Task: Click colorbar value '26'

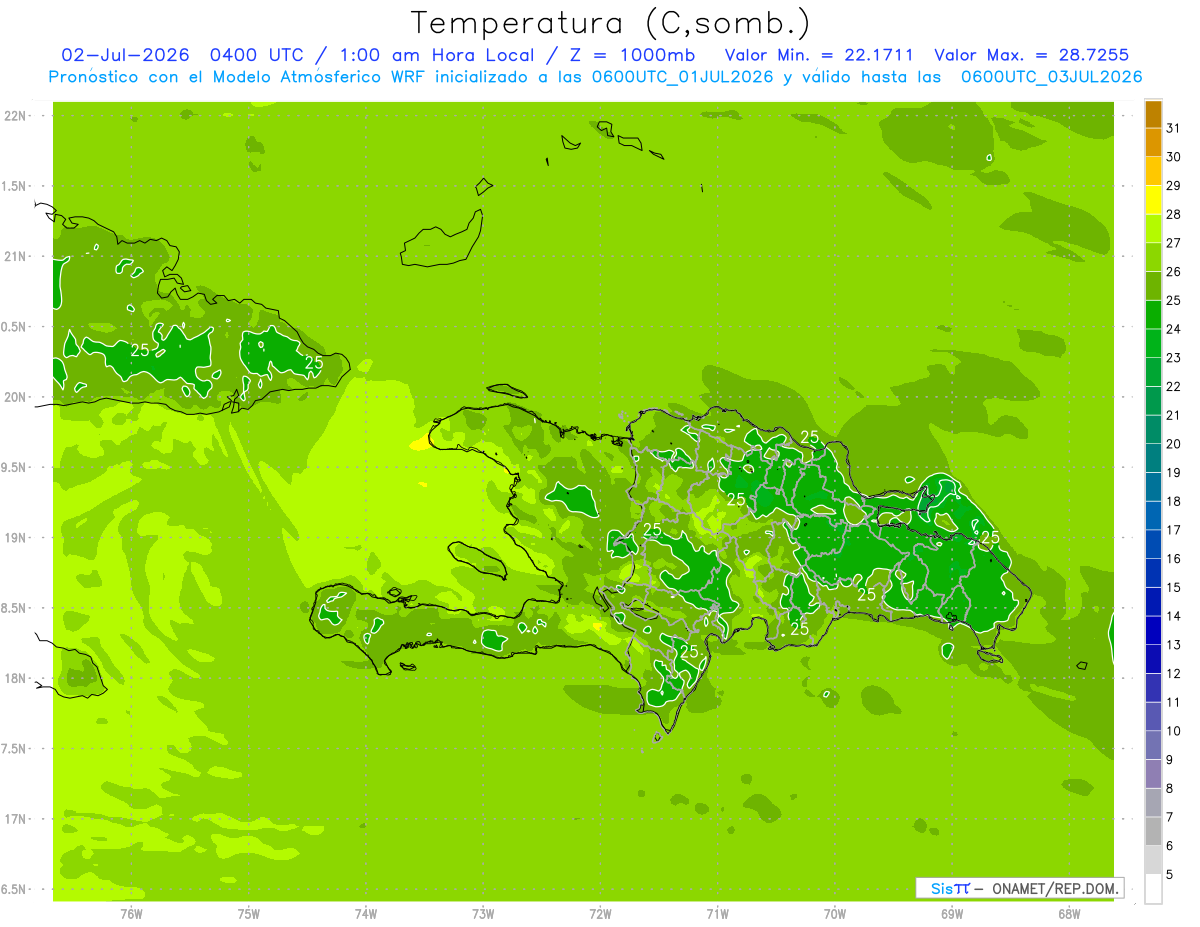Action: coord(1174,272)
